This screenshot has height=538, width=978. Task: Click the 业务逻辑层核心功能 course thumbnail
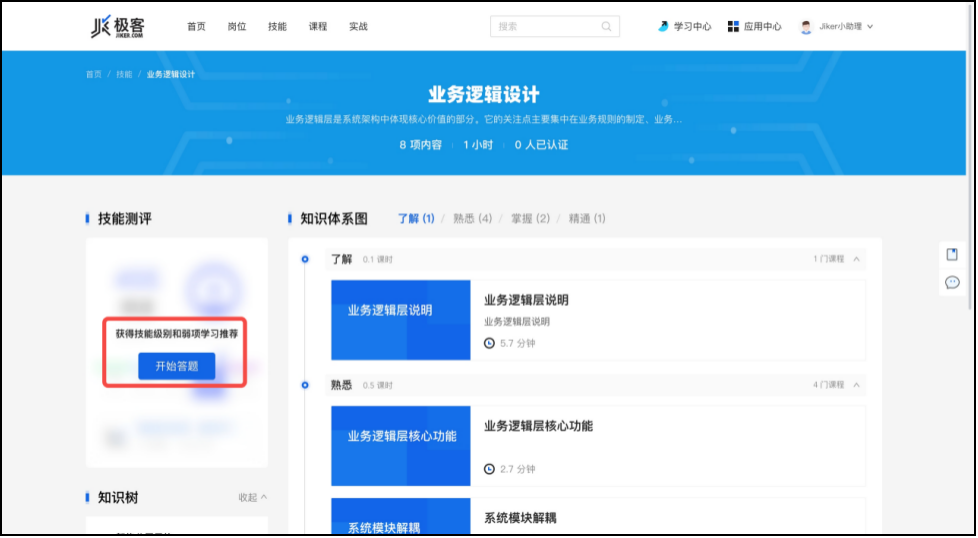tap(400, 446)
